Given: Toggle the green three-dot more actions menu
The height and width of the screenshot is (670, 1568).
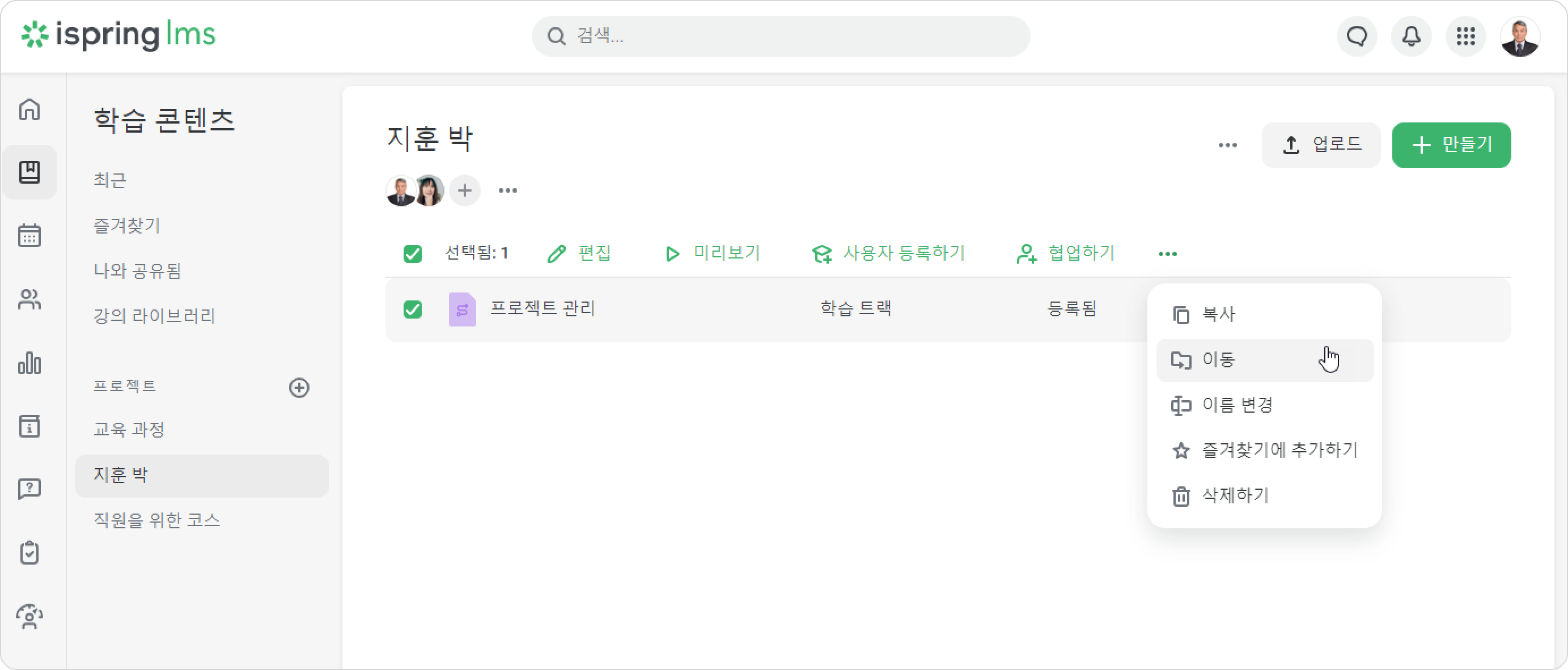Looking at the screenshot, I should [1167, 254].
